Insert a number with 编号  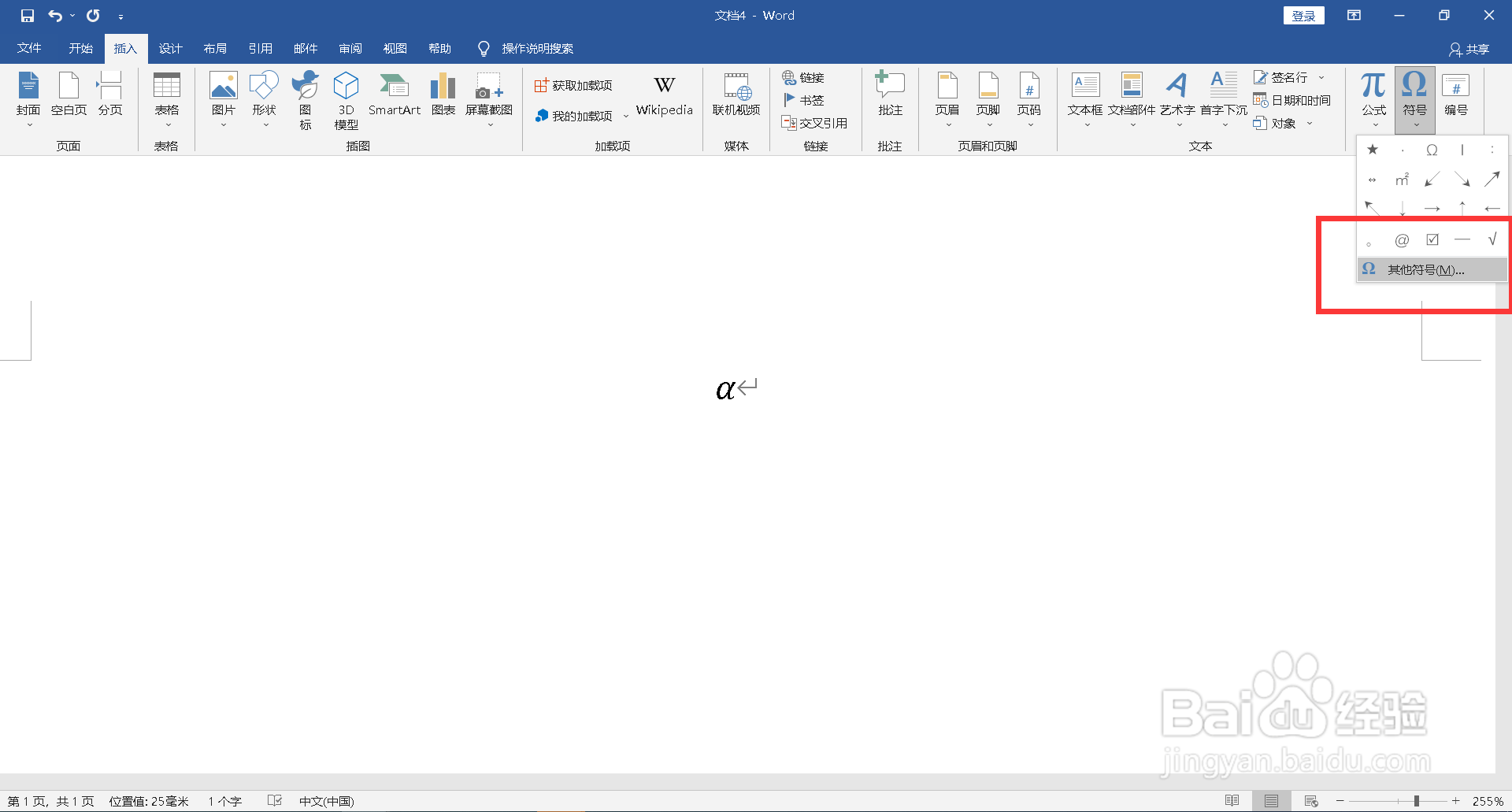[1456, 95]
